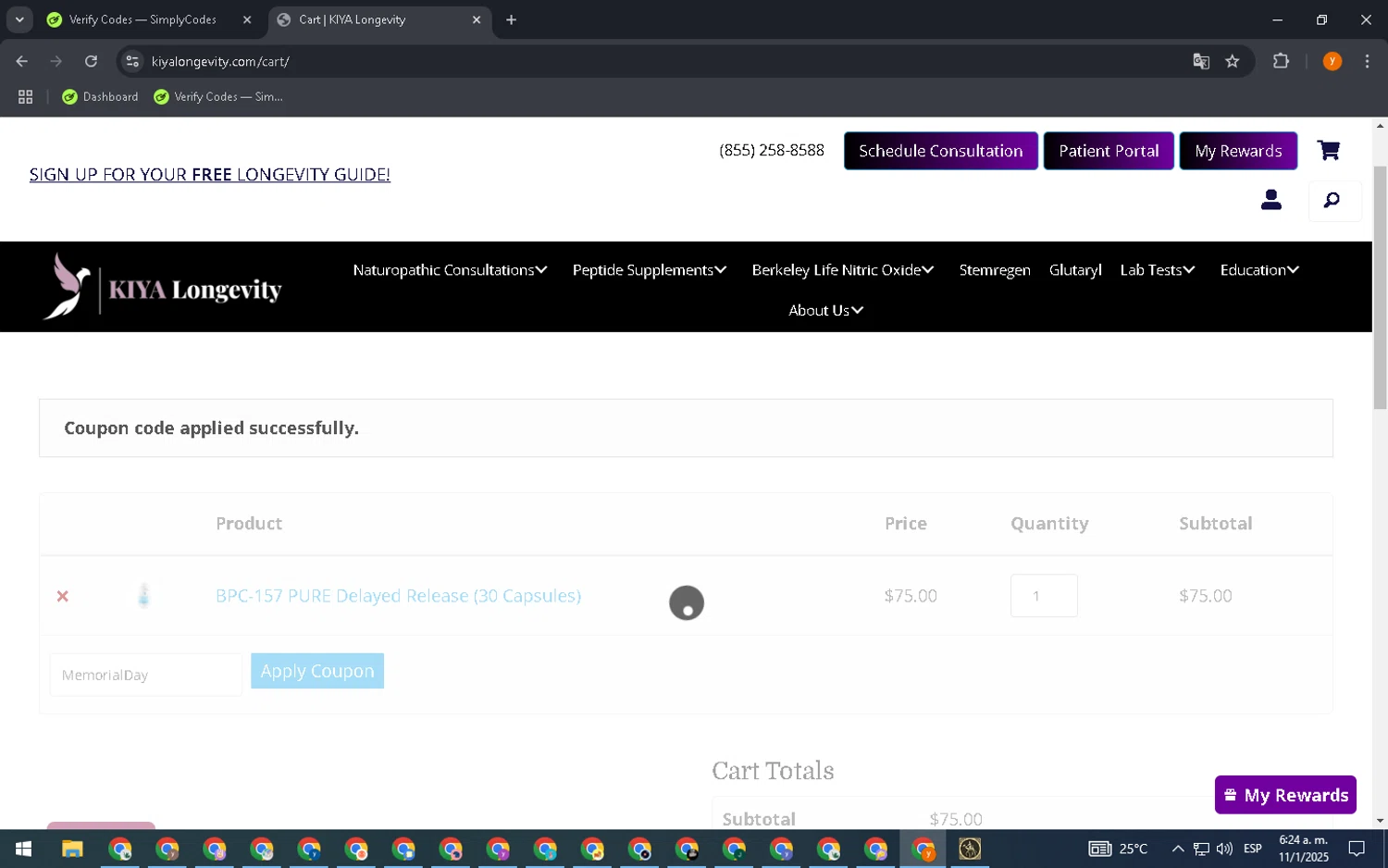Open the BPC-157 PURE Delayed Release product link
The width and height of the screenshot is (1388, 868).
point(398,596)
